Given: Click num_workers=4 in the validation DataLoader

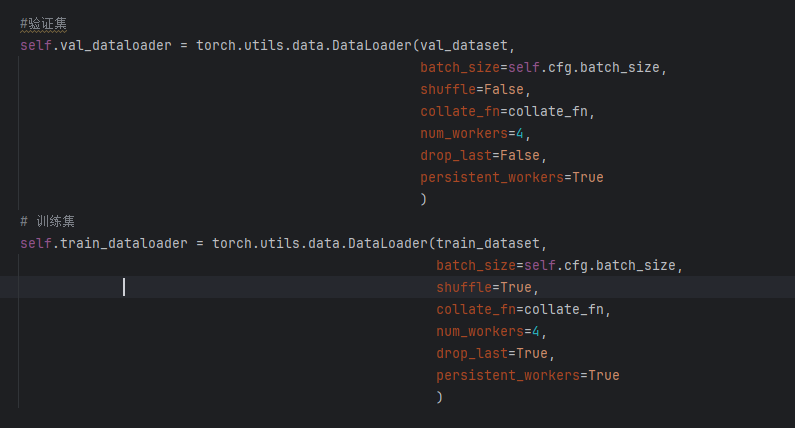Looking at the screenshot, I should tap(472, 133).
